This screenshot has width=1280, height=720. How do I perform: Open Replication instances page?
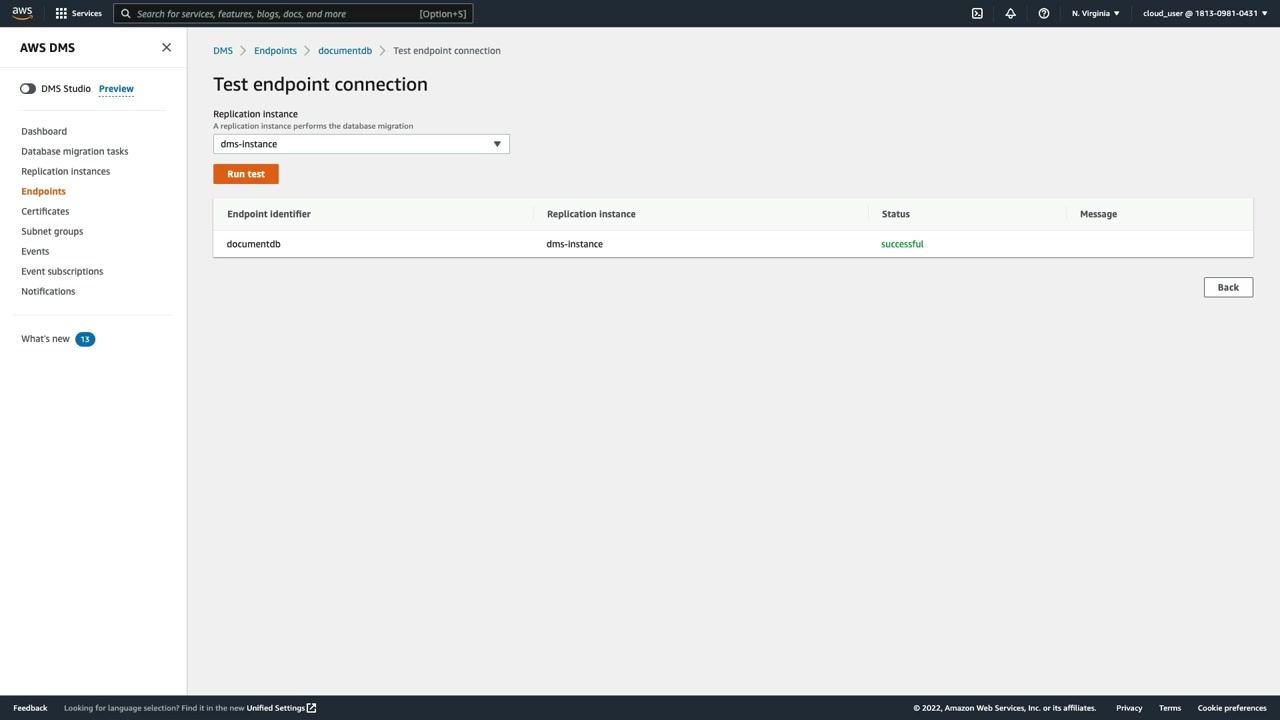tap(66, 171)
